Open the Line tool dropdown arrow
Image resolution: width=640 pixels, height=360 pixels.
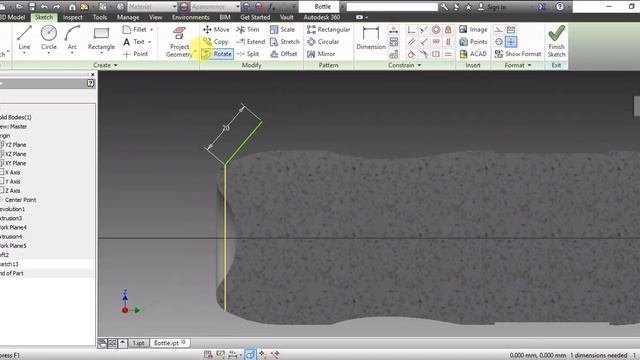[24, 53]
